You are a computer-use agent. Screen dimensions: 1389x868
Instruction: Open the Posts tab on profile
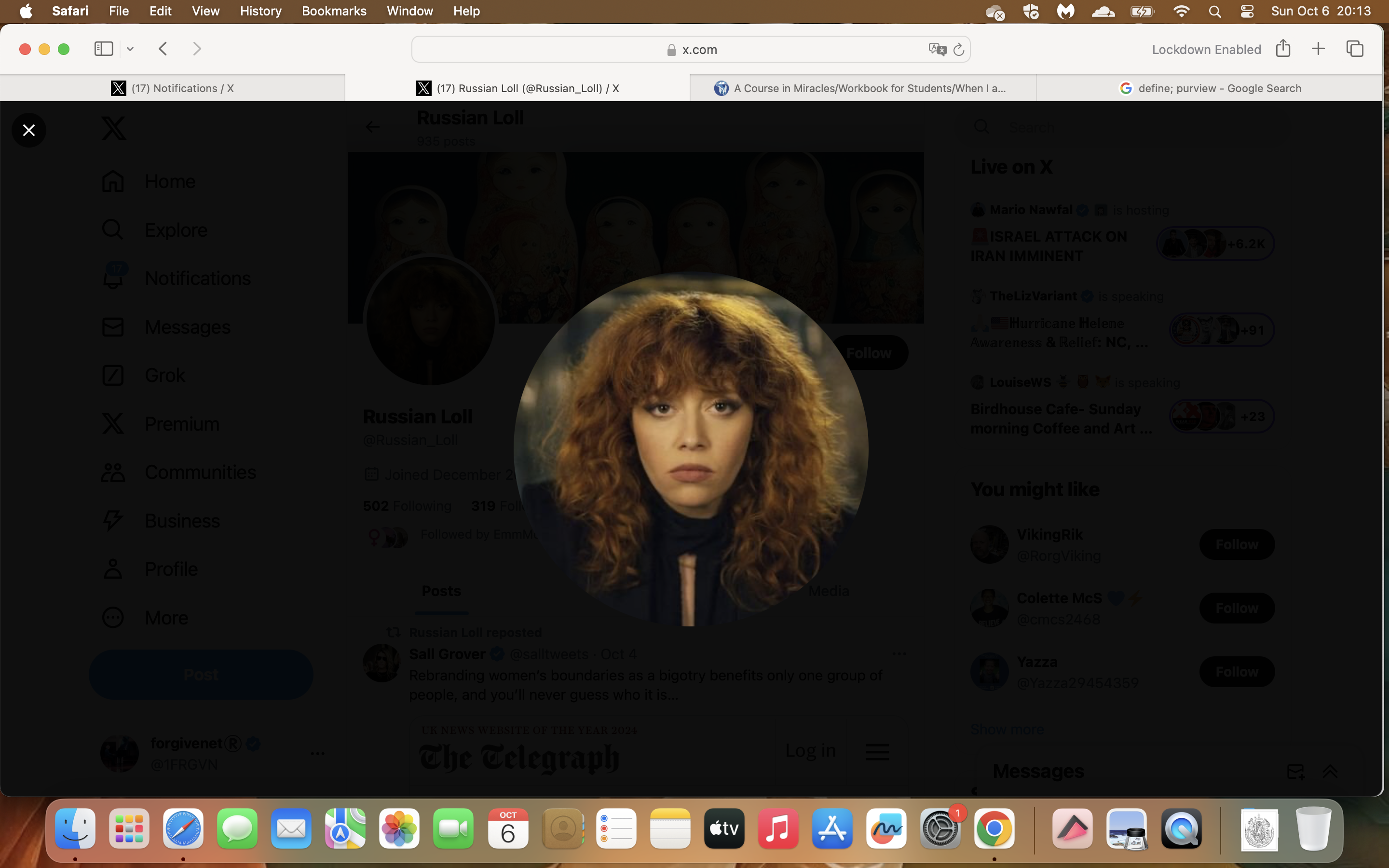441,591
